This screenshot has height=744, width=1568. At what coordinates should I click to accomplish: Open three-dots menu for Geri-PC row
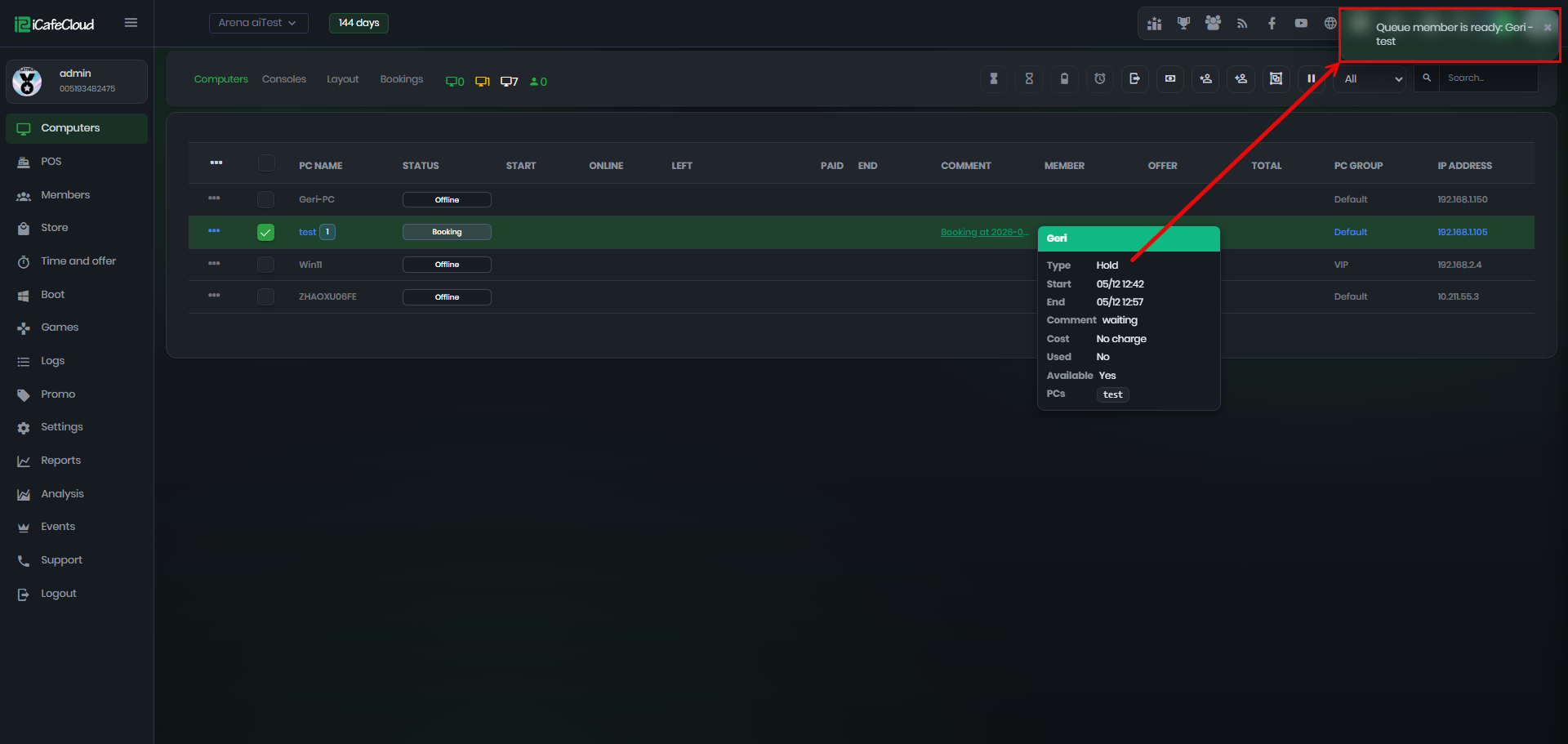tap(214, 198)
